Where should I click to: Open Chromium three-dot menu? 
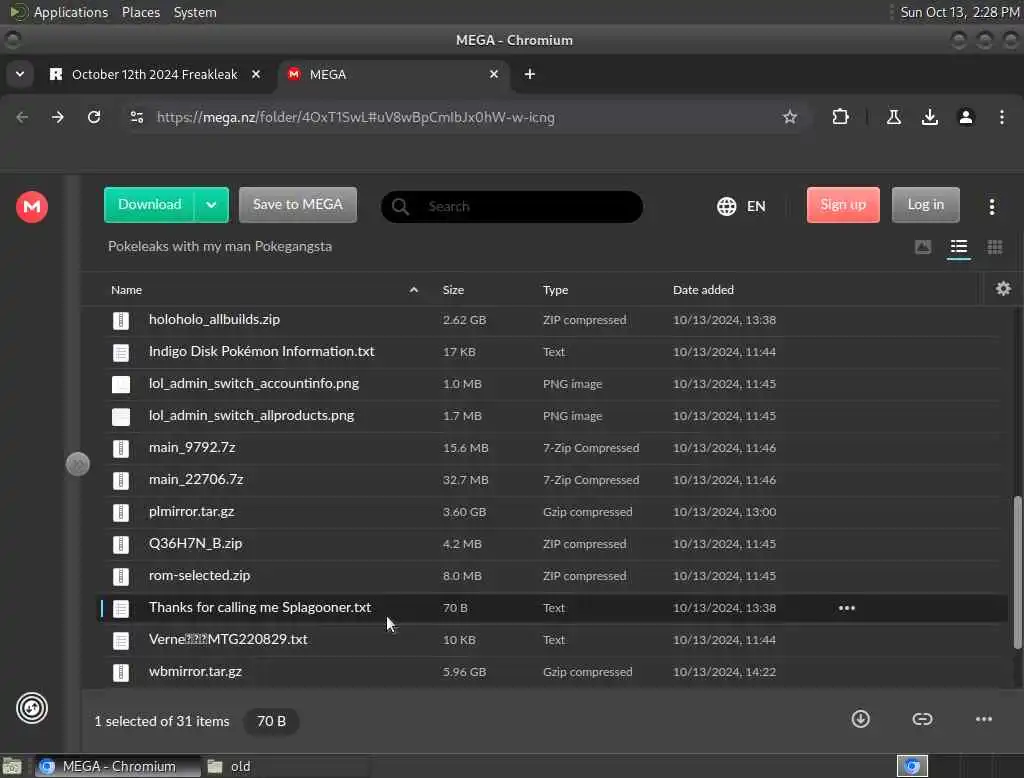pos(1001,118)
